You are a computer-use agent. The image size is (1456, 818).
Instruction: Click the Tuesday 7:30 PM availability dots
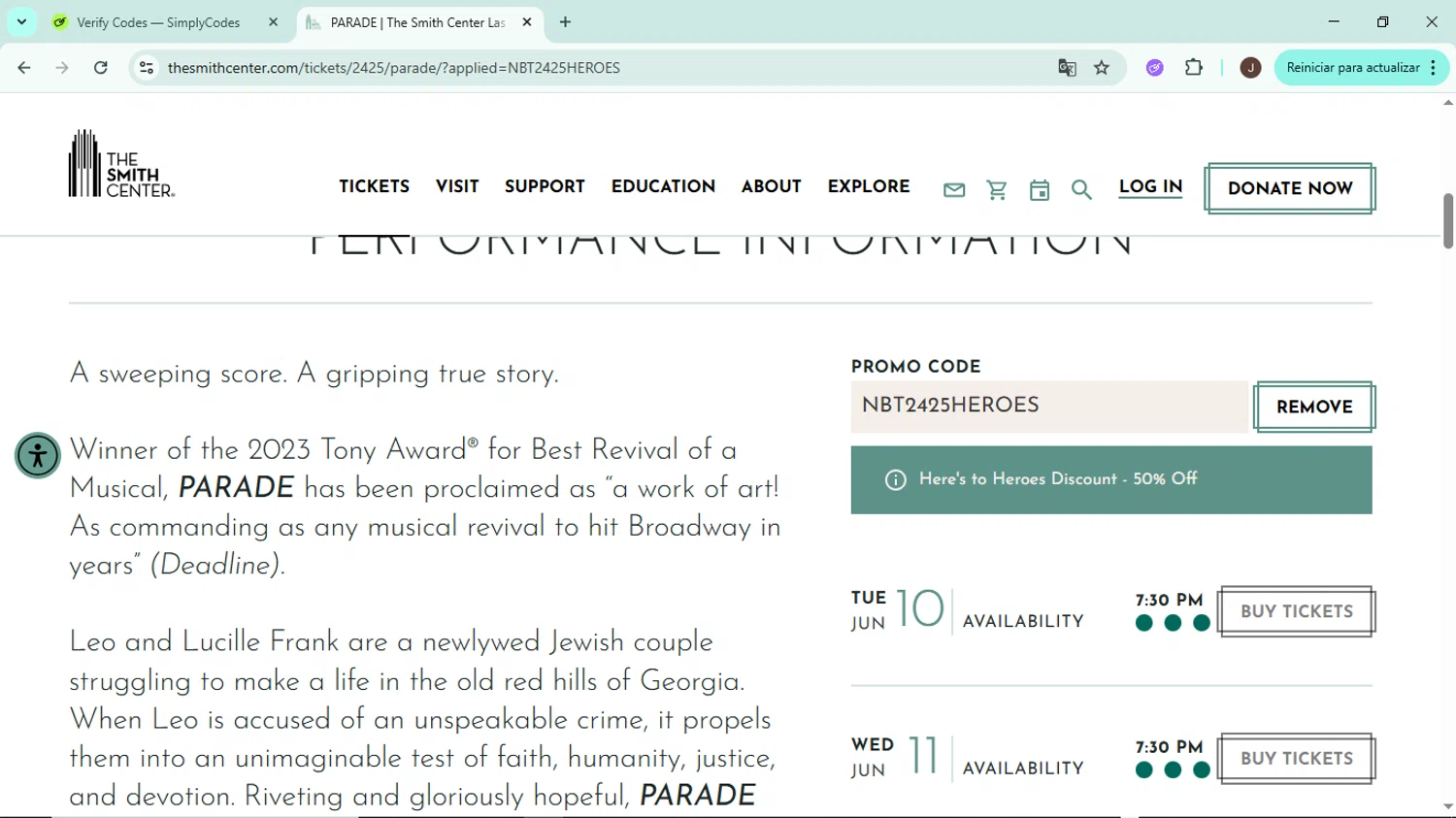pos(1173,623)
